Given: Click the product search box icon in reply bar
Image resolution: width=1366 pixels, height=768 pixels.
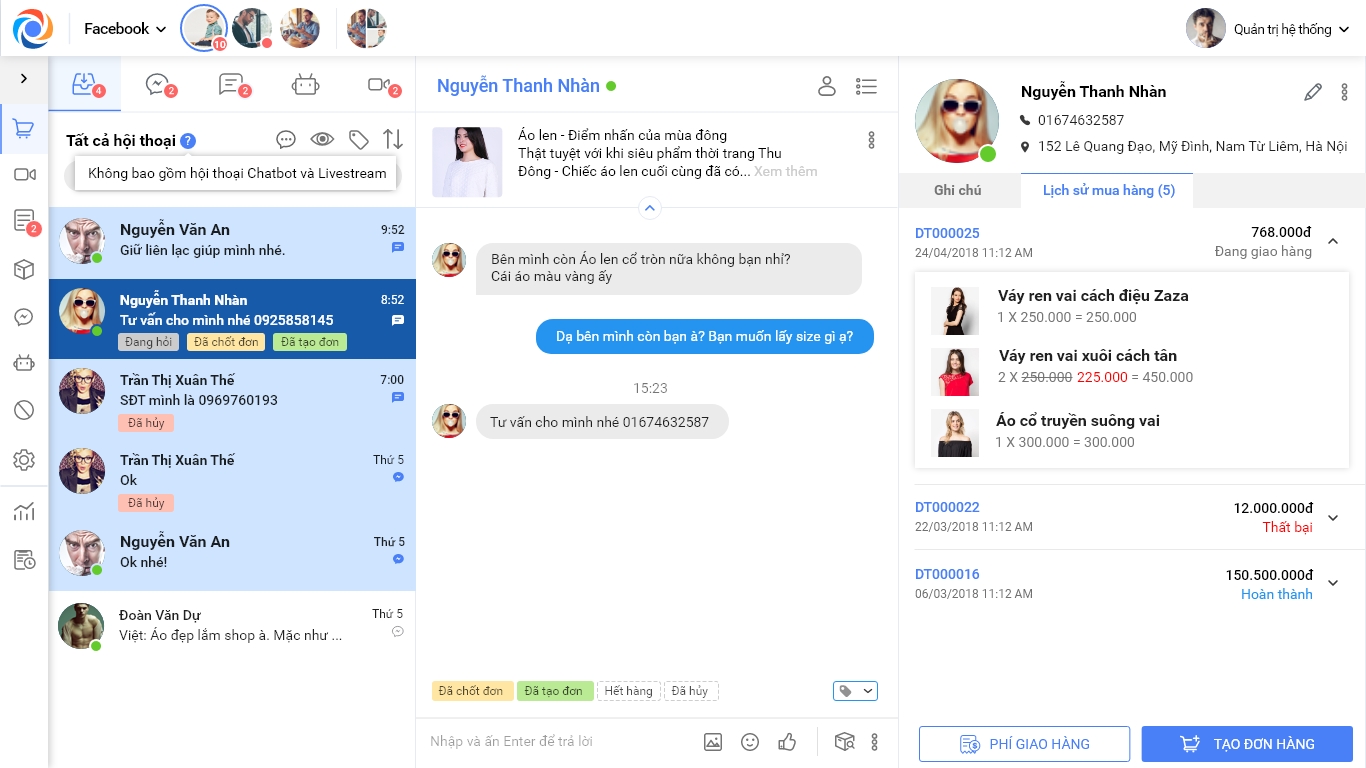Looking at the screenshot, I should (845, 742).
